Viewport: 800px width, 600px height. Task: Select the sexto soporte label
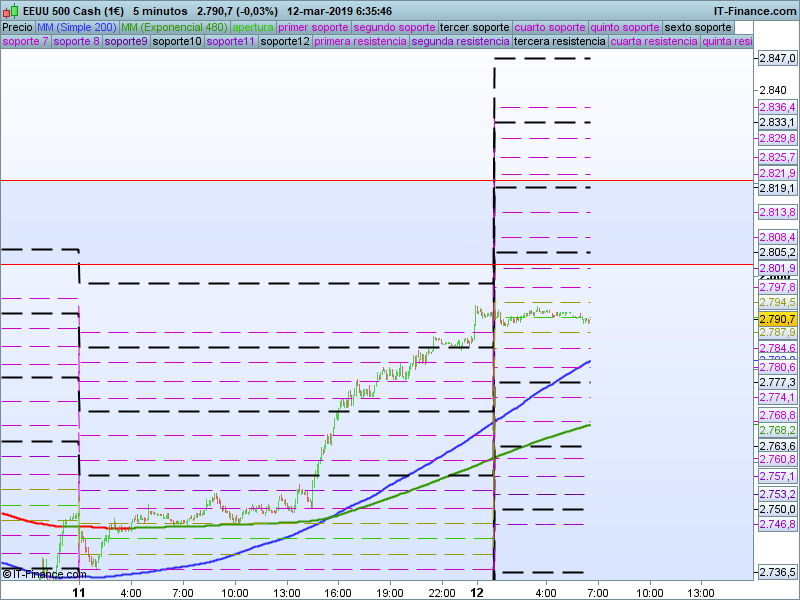pyautogui.click(x=698, y=27)
